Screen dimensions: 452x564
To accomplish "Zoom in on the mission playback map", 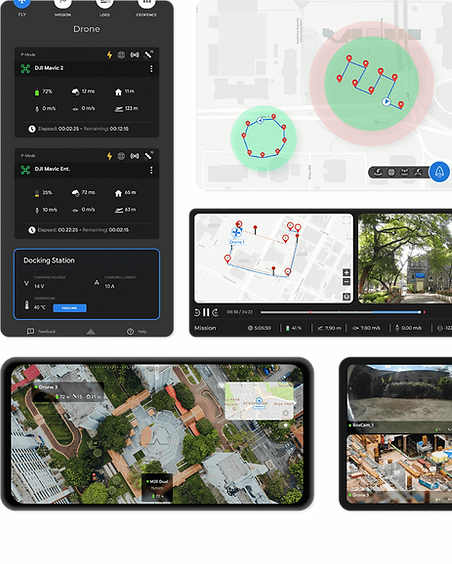I will point(346,272).
